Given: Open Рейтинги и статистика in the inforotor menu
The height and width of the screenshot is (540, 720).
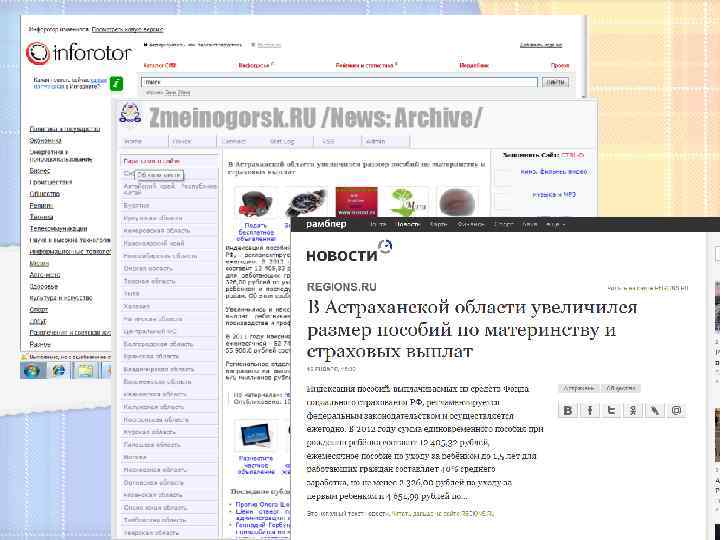Looking at the screenshot, I should (366, 66).
